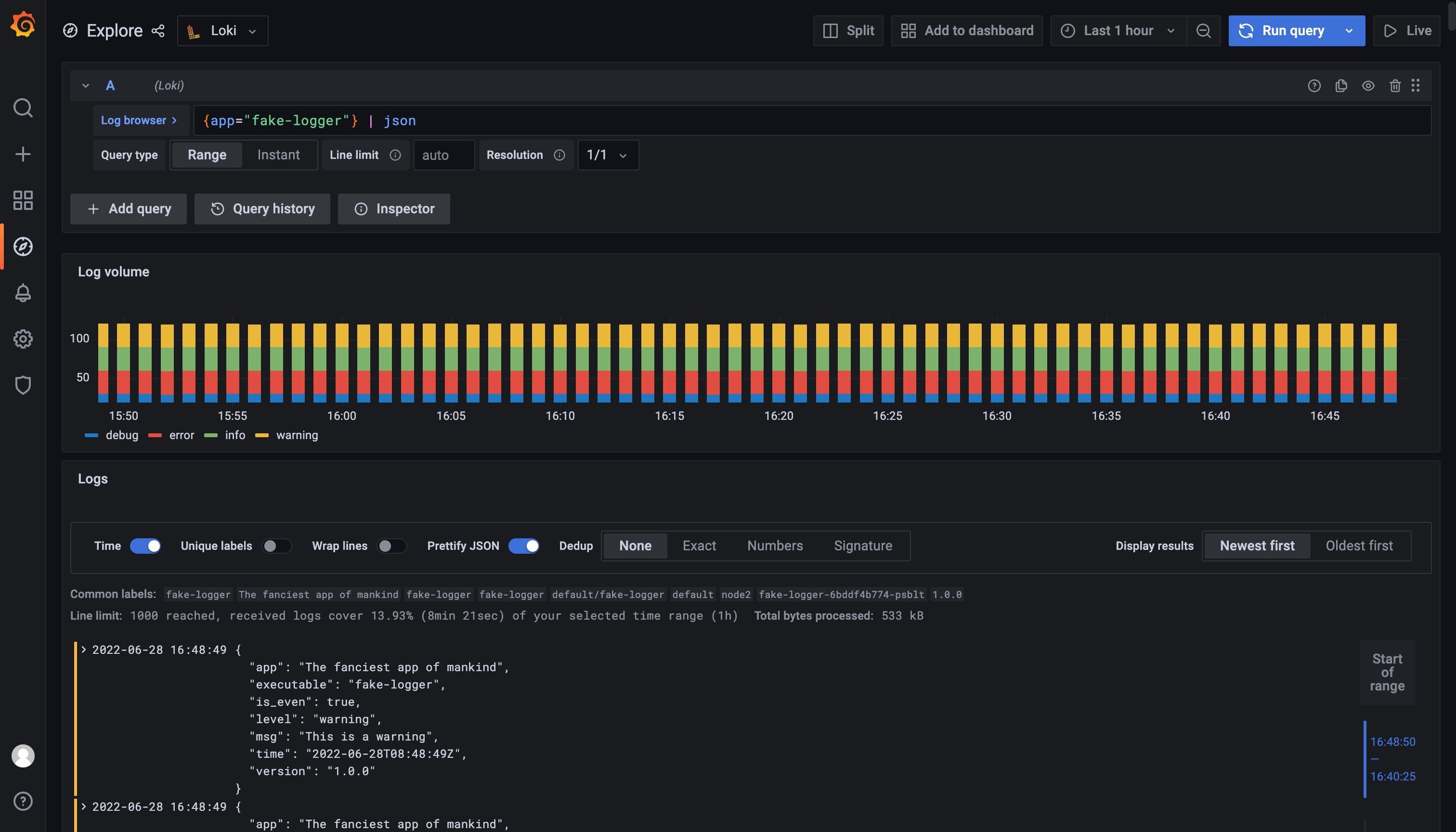
Task: Expand second 16:48:49 log entry
Action: [84, 806]
